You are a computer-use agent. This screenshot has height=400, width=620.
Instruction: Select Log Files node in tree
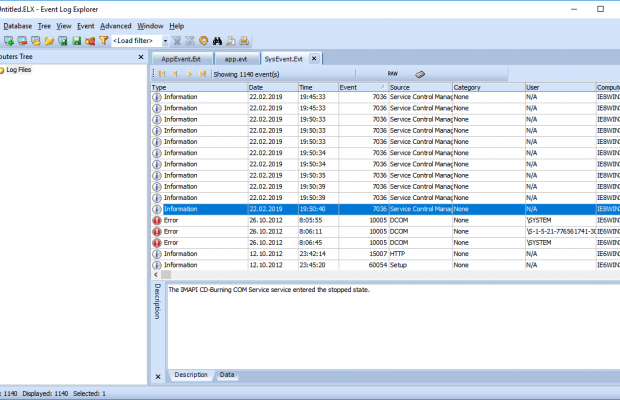point(19,71)
